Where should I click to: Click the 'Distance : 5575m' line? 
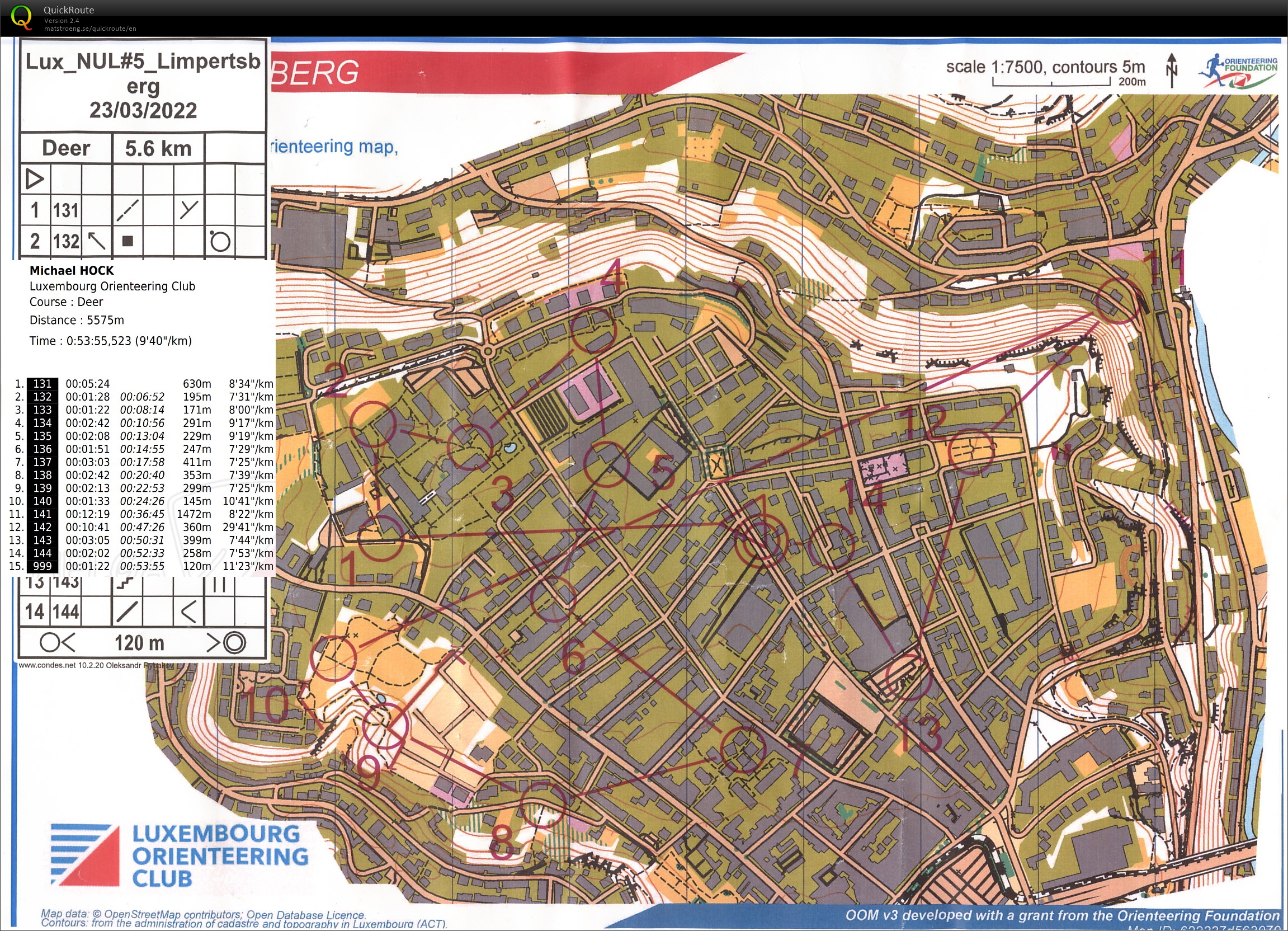pos(77,321)
